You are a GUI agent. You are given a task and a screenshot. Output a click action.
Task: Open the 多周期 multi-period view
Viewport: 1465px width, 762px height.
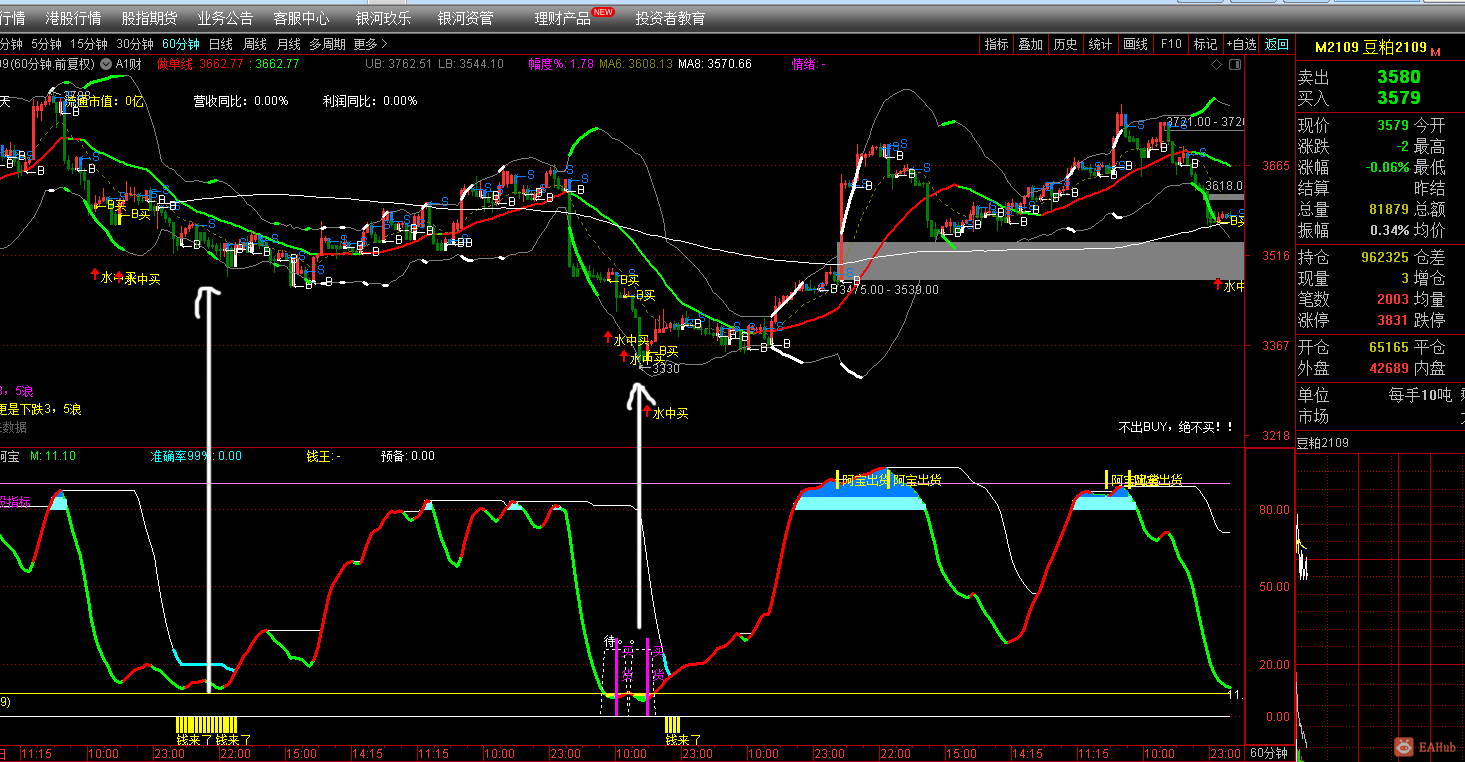point(327,44)
